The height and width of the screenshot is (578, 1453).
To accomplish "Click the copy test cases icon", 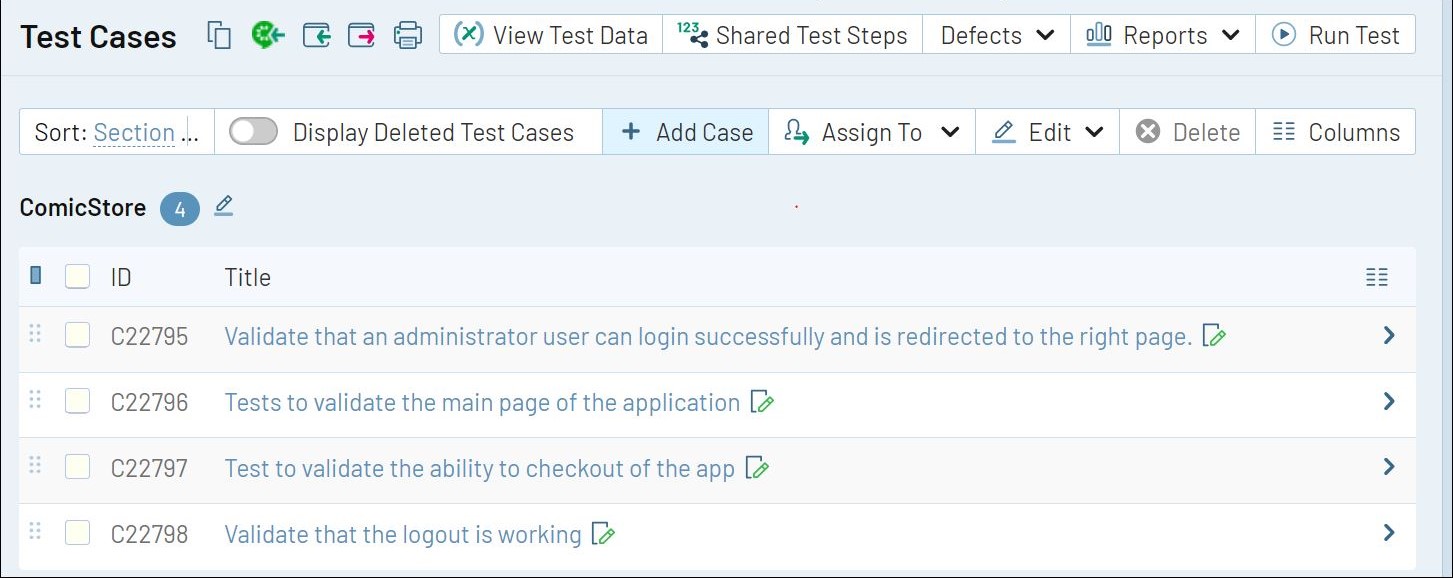I will pos(219,35).
